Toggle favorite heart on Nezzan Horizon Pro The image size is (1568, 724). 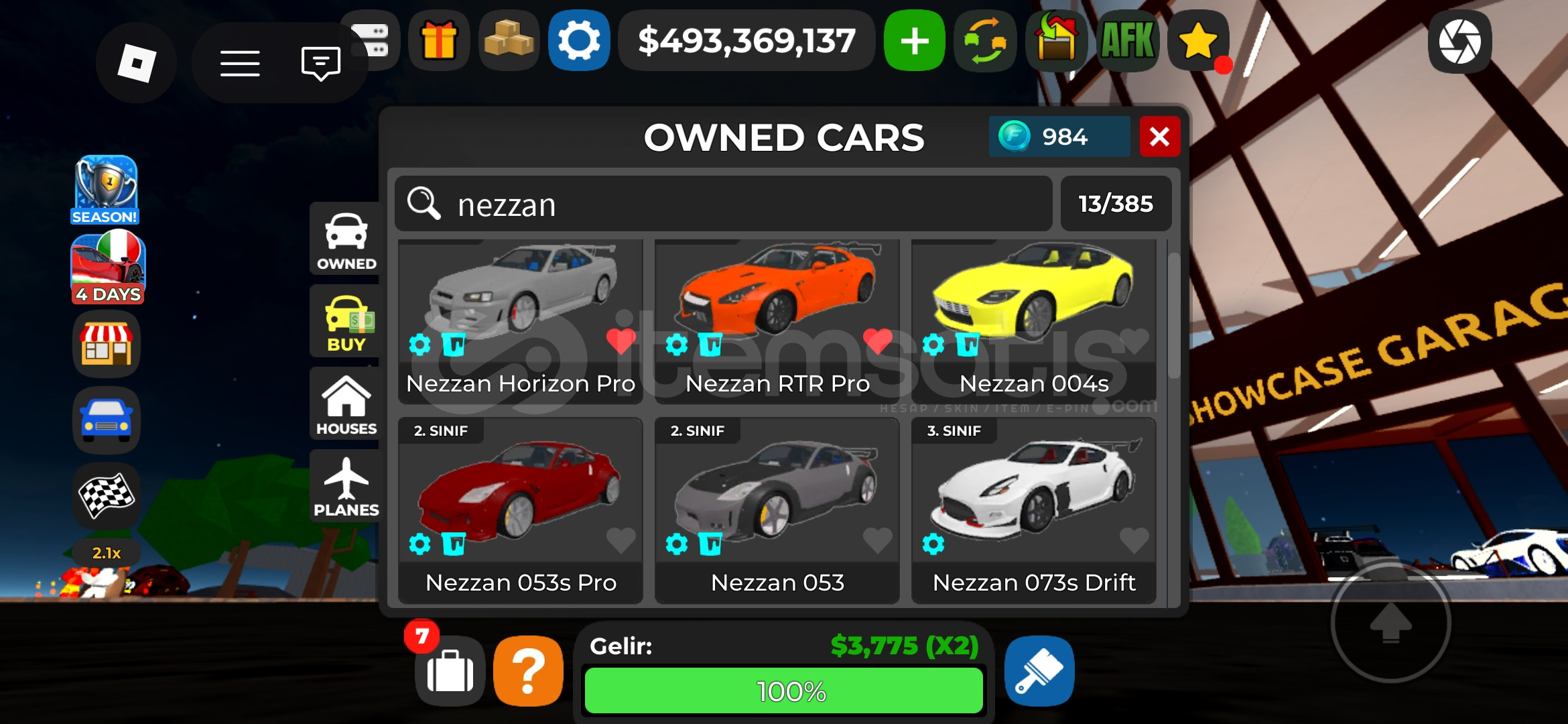tap(620, 341)
